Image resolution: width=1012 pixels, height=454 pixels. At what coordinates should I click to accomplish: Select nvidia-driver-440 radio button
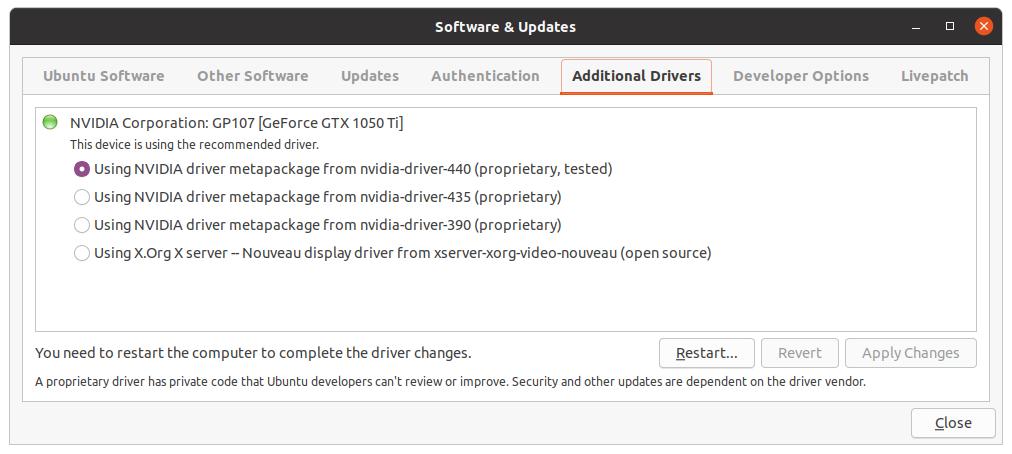82,169
